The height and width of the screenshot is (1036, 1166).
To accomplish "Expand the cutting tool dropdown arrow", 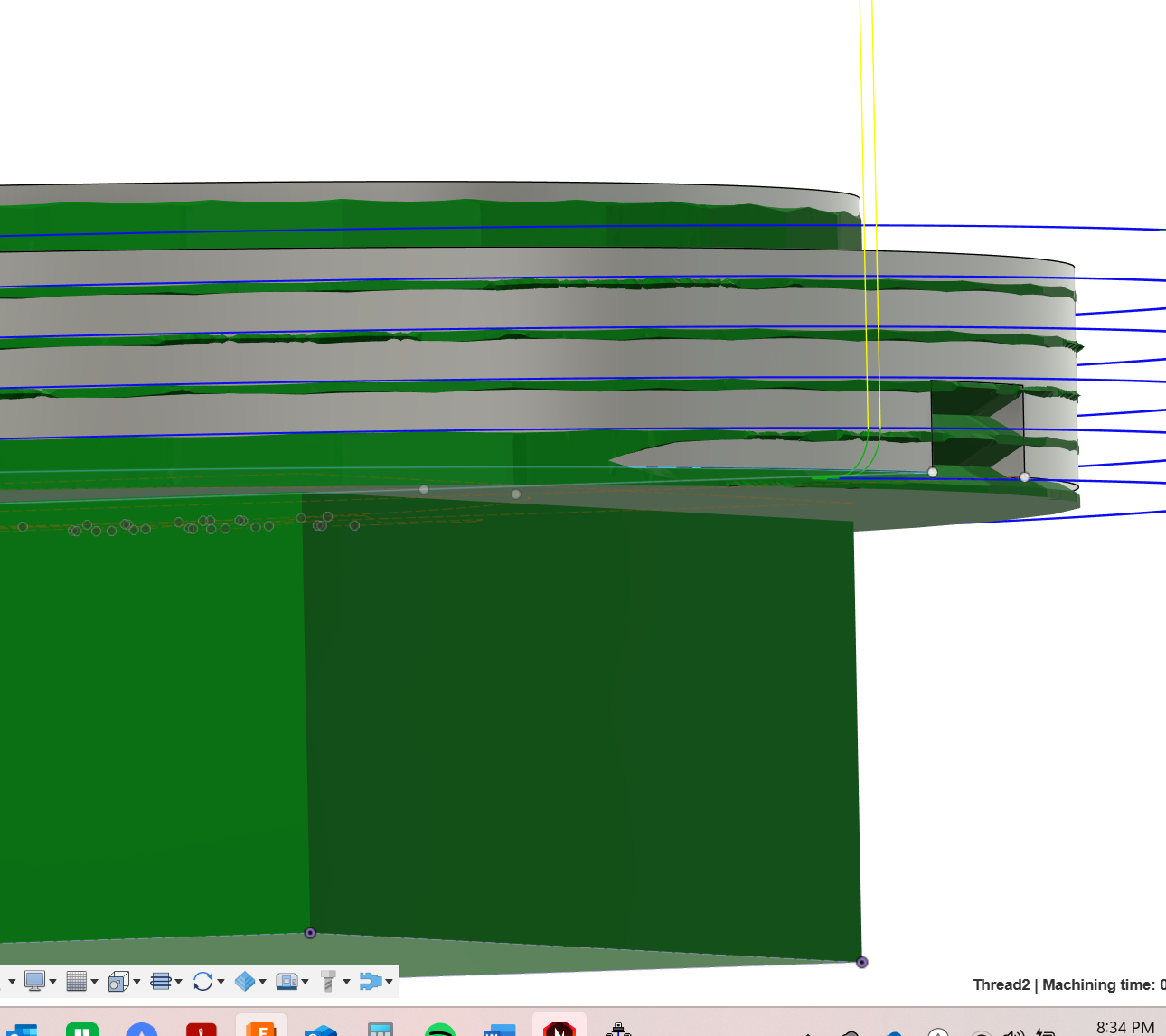I will point(347,980).
